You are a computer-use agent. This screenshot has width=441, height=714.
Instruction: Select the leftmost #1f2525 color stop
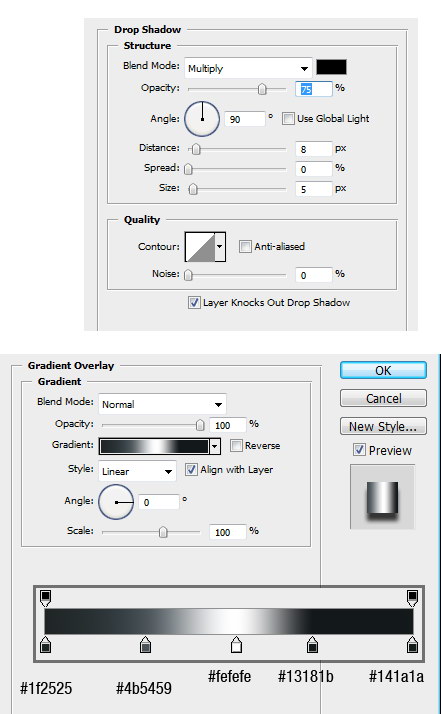click(45, 645)
